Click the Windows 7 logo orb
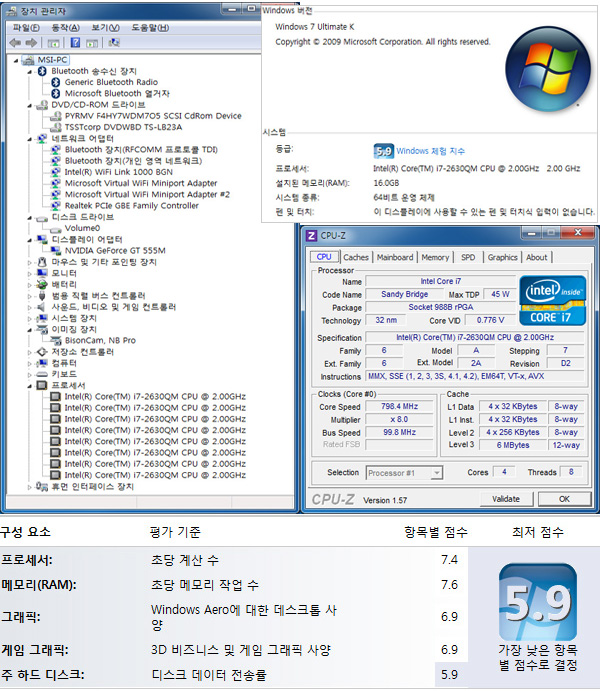Viewport: 600px width, 691px height. click(548, 70)
